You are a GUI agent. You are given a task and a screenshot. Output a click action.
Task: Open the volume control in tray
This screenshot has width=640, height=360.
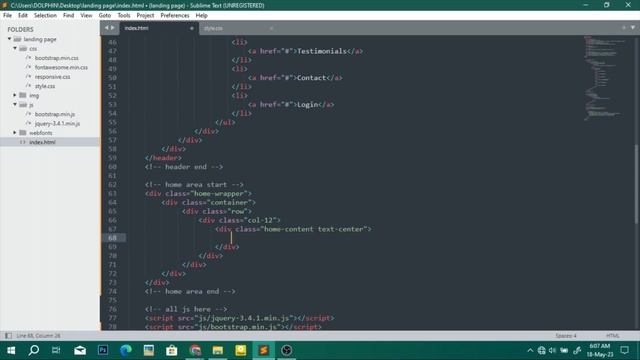point(552,350)
